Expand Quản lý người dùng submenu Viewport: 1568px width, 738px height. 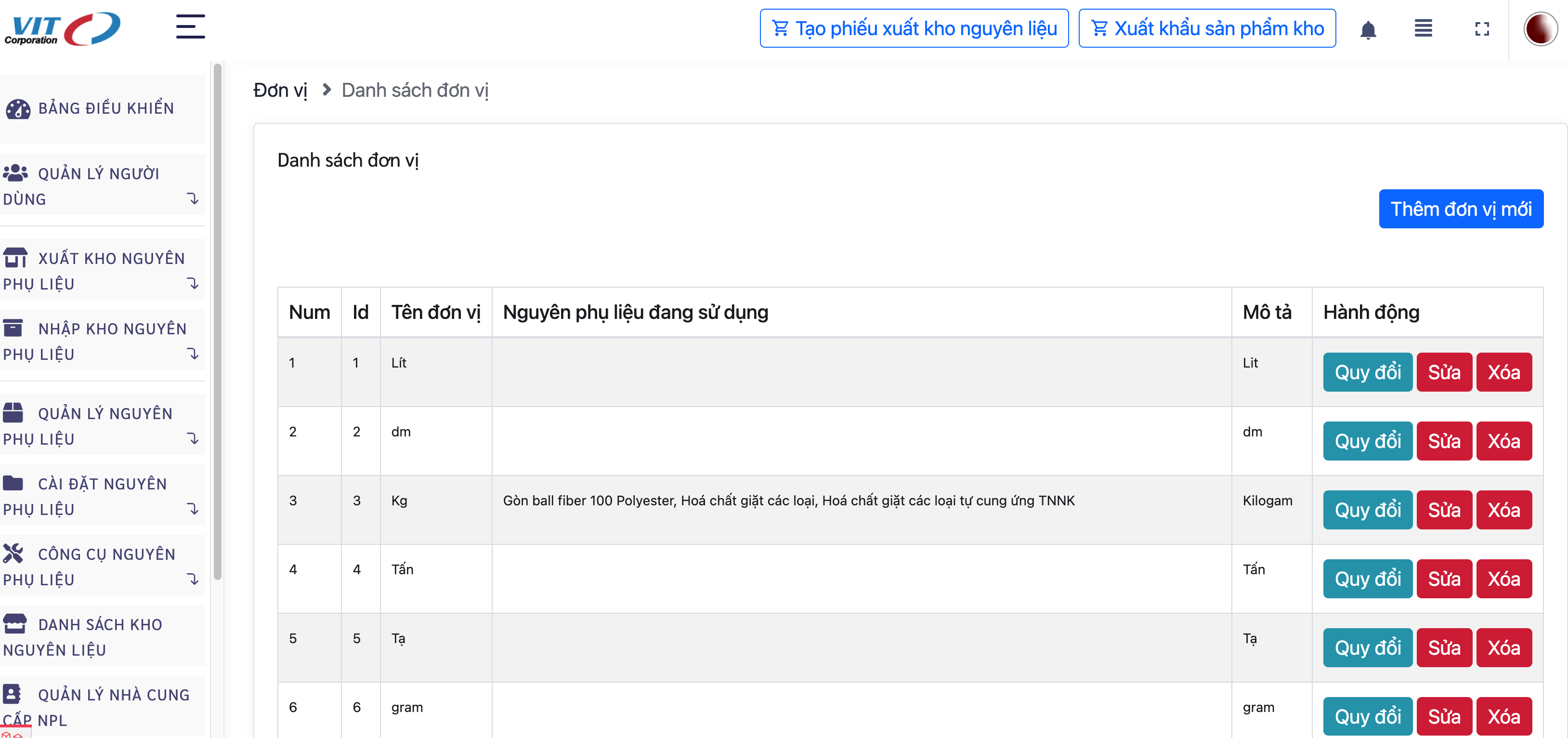tap(192, 198)
